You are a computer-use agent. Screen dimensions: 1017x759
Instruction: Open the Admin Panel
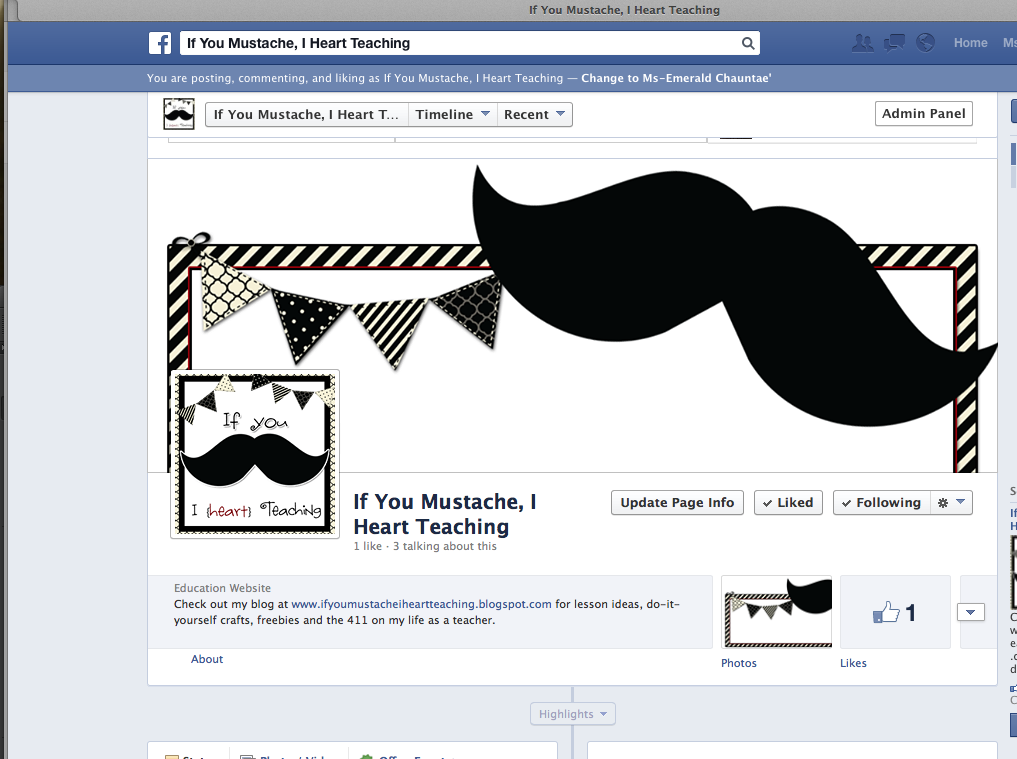pyautogui.click(x=924, y=114)
